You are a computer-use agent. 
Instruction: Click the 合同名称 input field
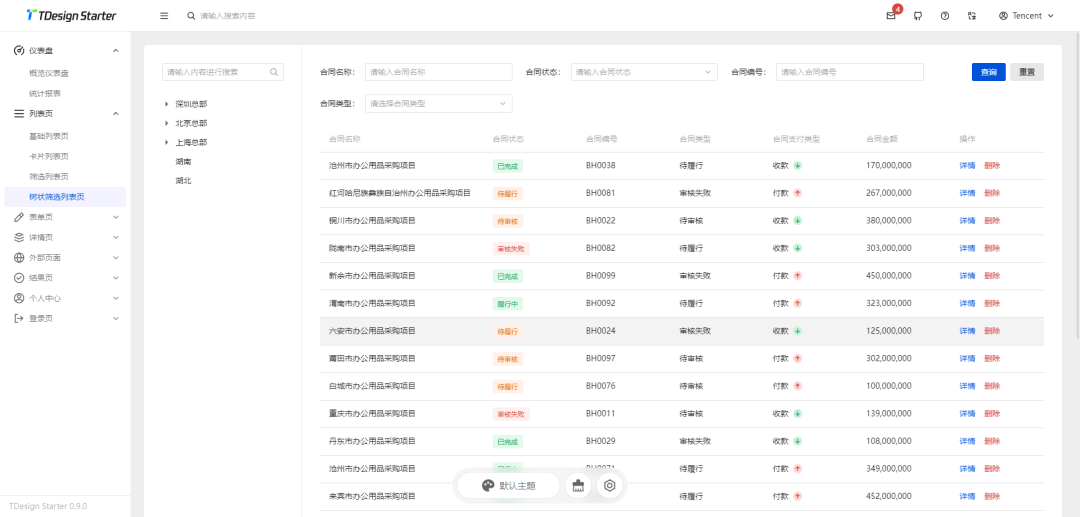(x=438, y=72)
